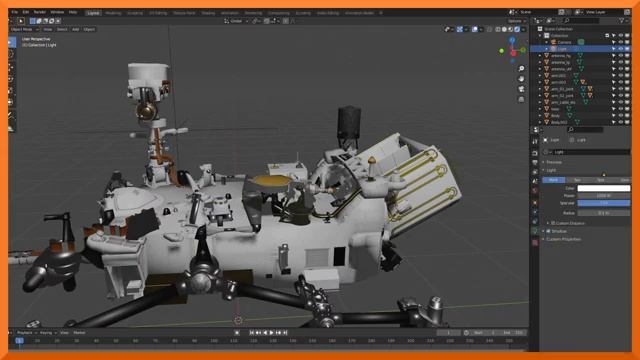Toggle Light selectability arrow icon
Screen dimensions: 640x360
[x=613, y=49]
